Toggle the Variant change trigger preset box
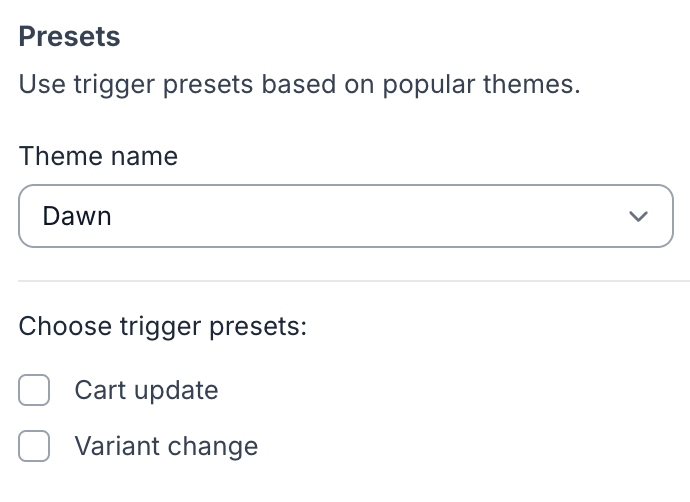 pyautogui.click(x=34, y=446)
